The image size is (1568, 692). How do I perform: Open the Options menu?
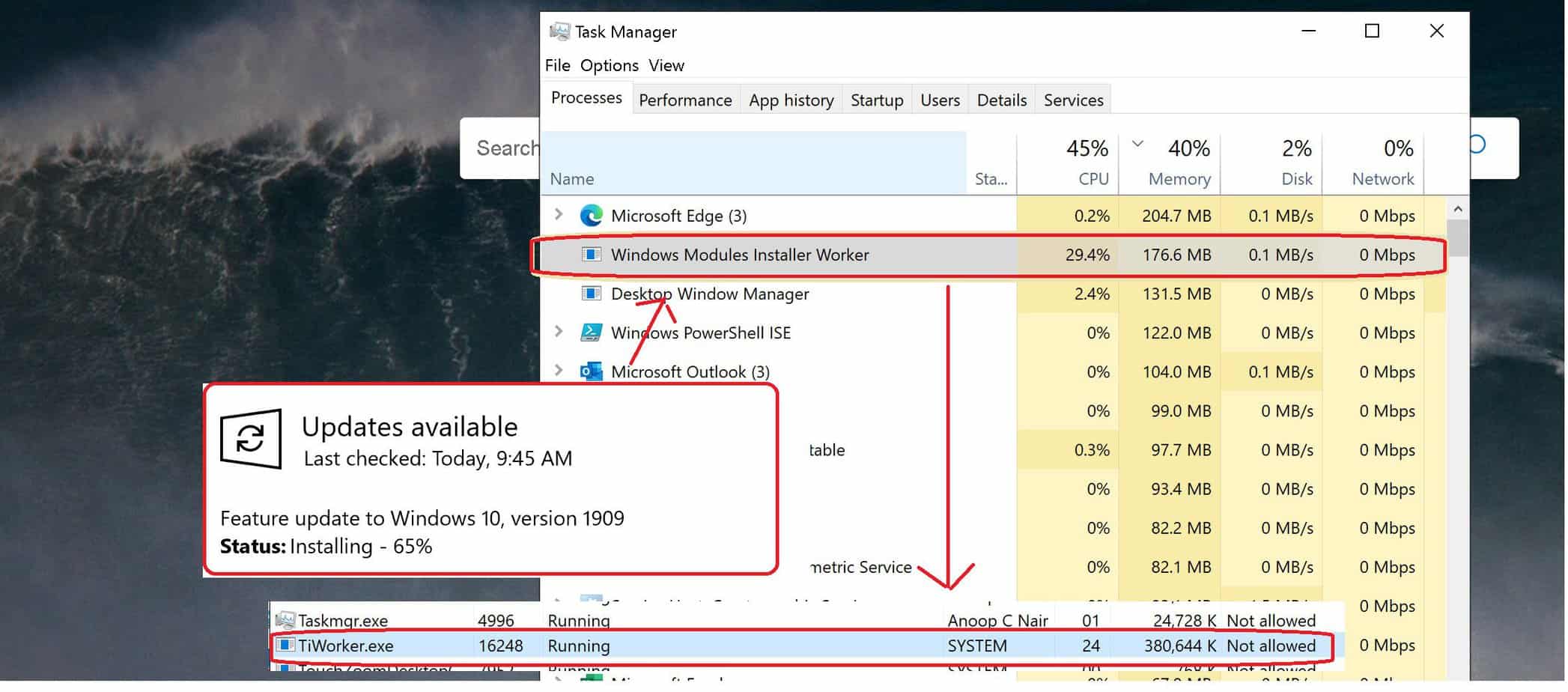610,65
